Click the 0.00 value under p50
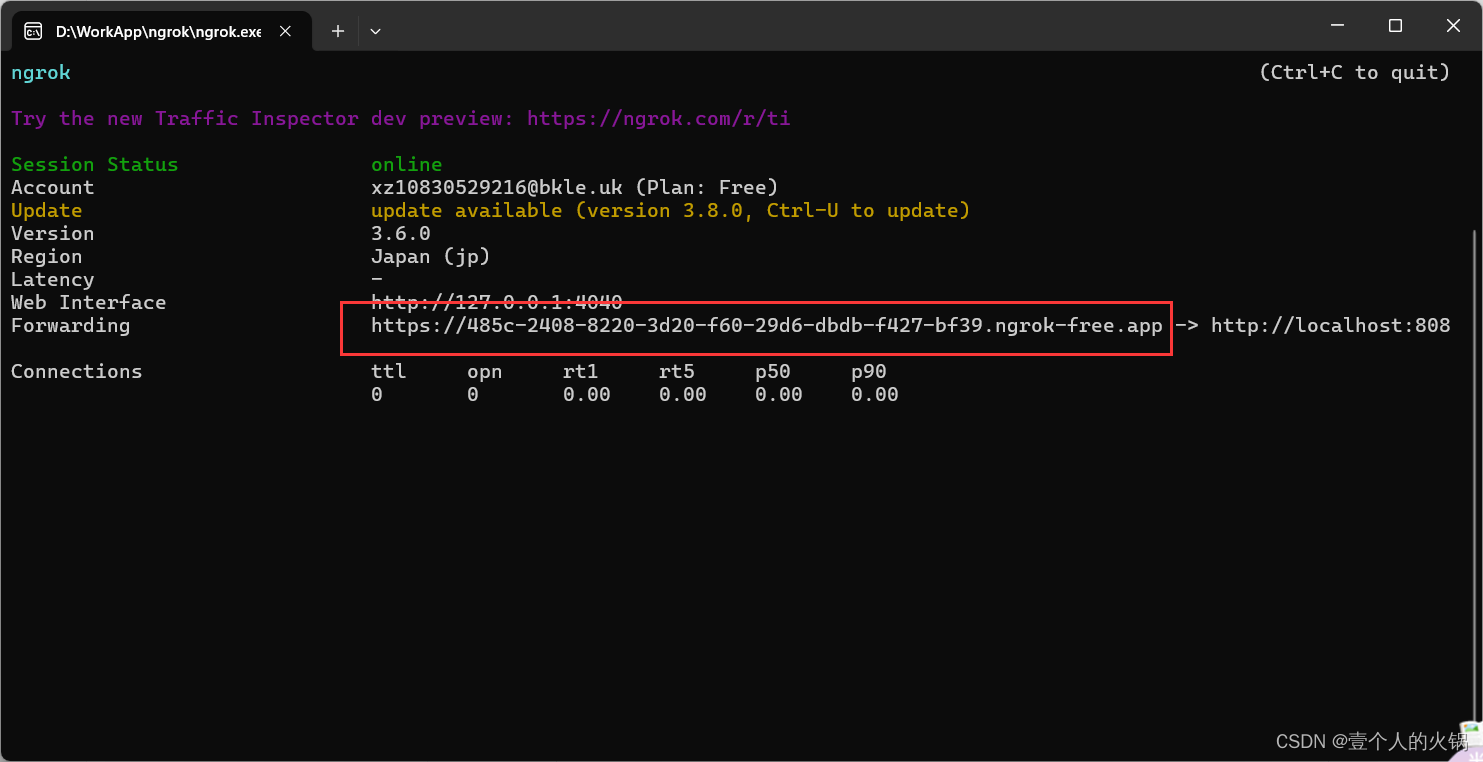The width and height of the screenshot is (1483, 762). tap(778, 395)
